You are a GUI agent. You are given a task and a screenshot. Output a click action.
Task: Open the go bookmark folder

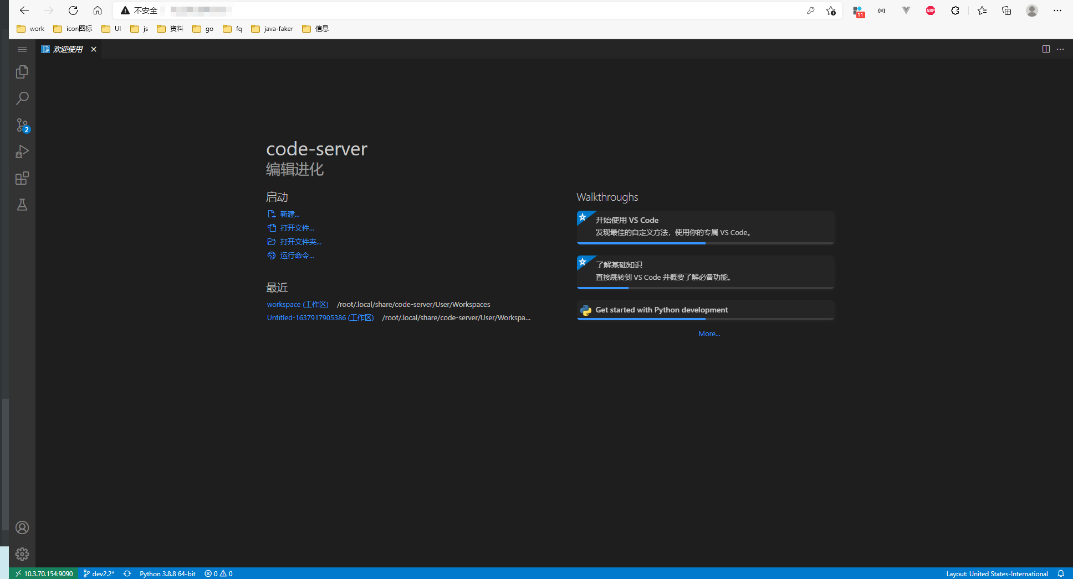pos(203,29)
